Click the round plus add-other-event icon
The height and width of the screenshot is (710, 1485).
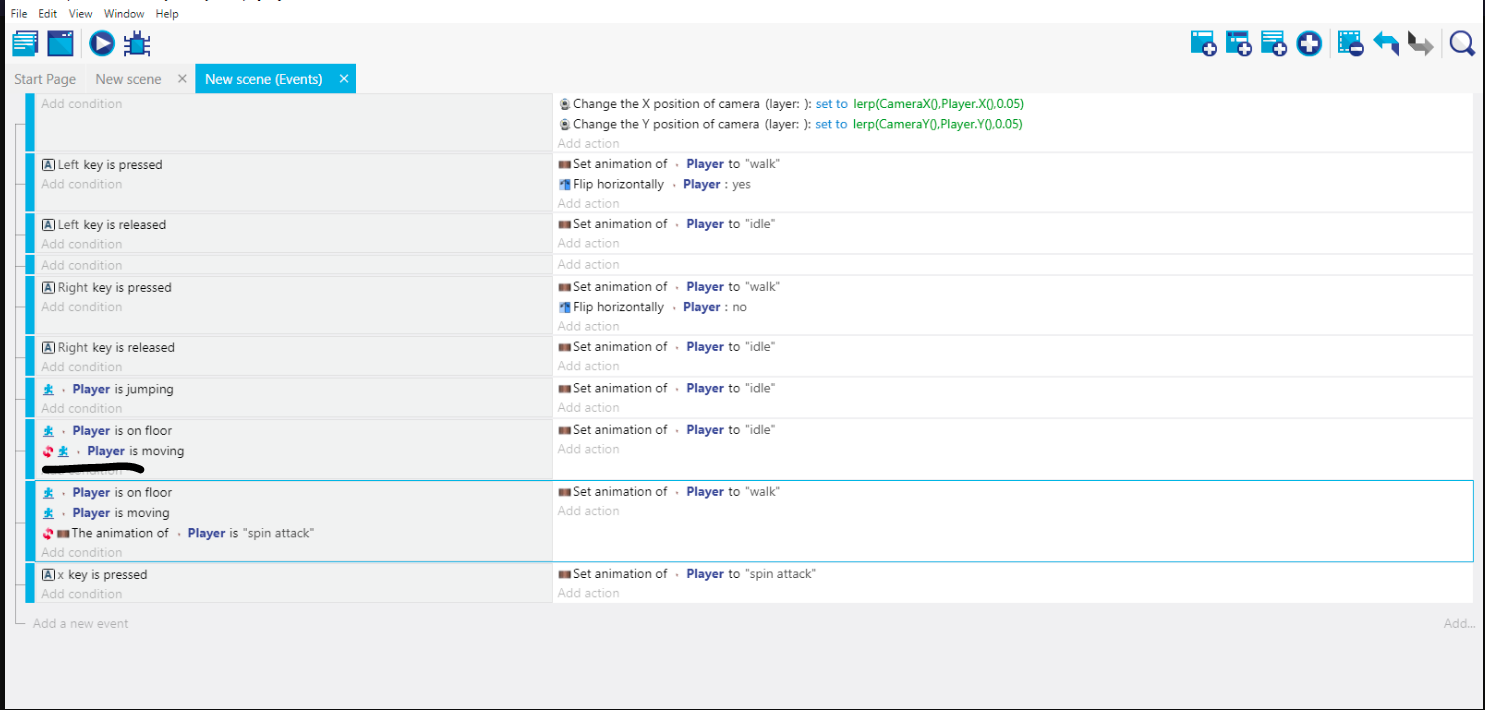pos(1309,44)
